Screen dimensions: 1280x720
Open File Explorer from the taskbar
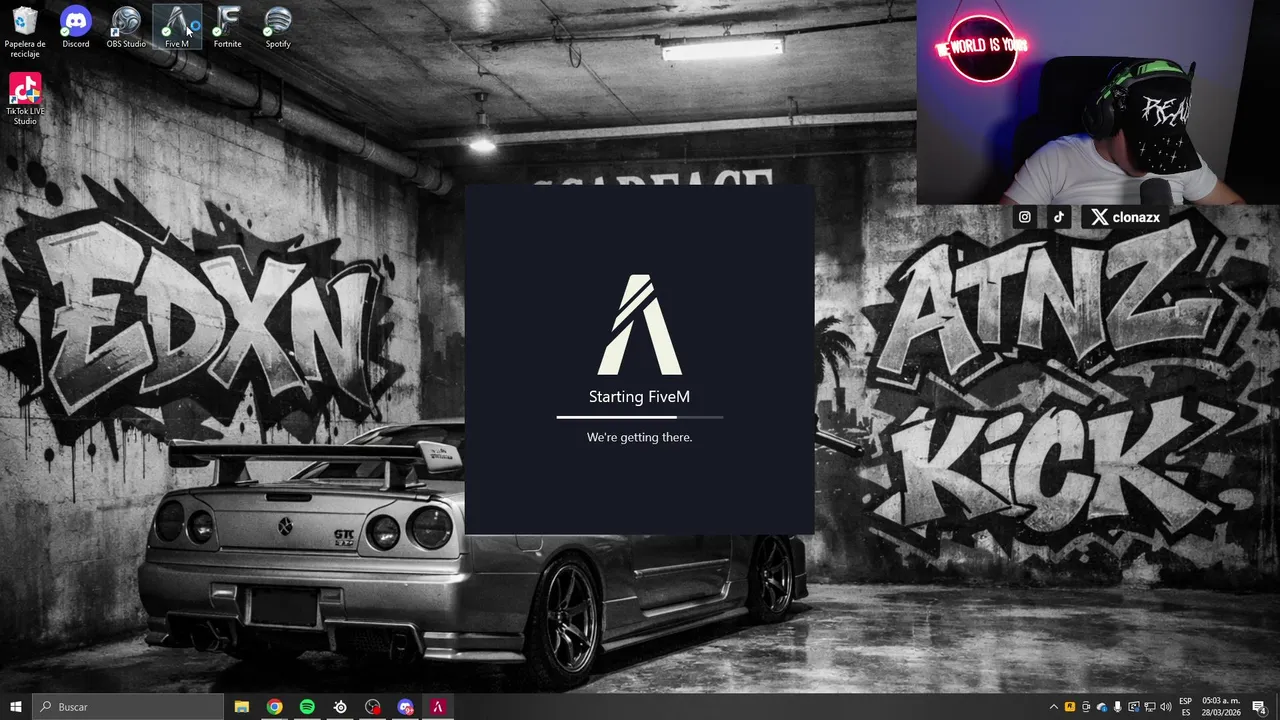pyautogui.click(x=242, y=707)
